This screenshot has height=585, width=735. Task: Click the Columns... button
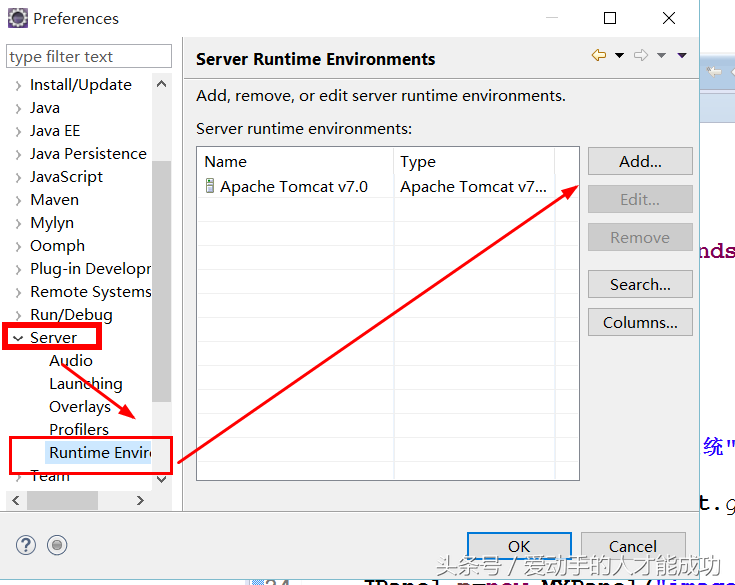point(640,322)
